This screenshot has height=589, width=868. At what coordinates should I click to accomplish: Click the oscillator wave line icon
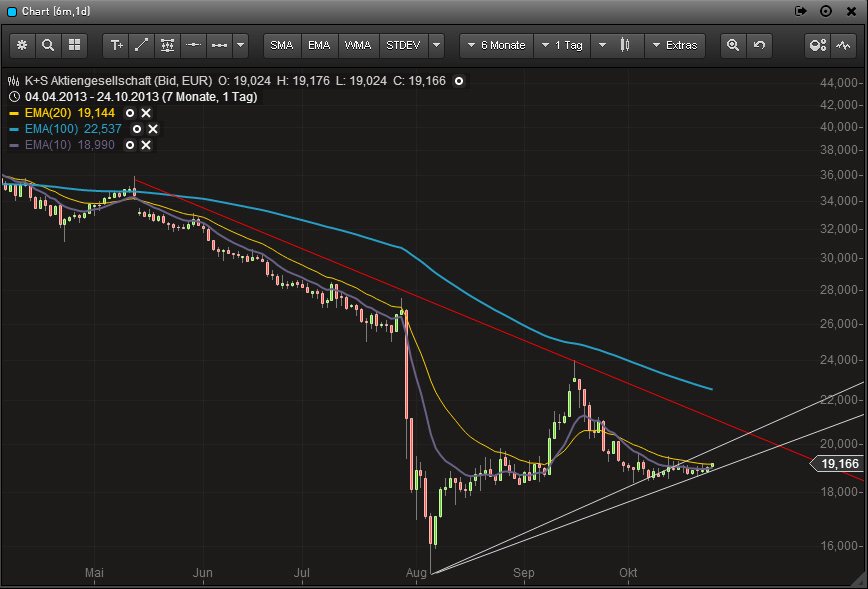[x=843, y=45]
